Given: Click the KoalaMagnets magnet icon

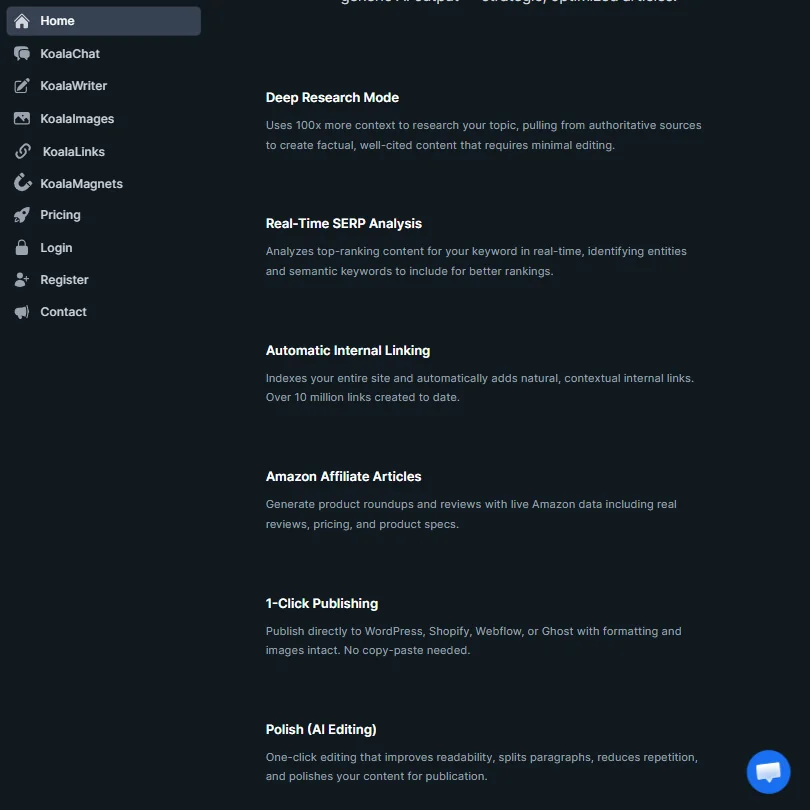Looking at the screenshot, I should (22, 183).
